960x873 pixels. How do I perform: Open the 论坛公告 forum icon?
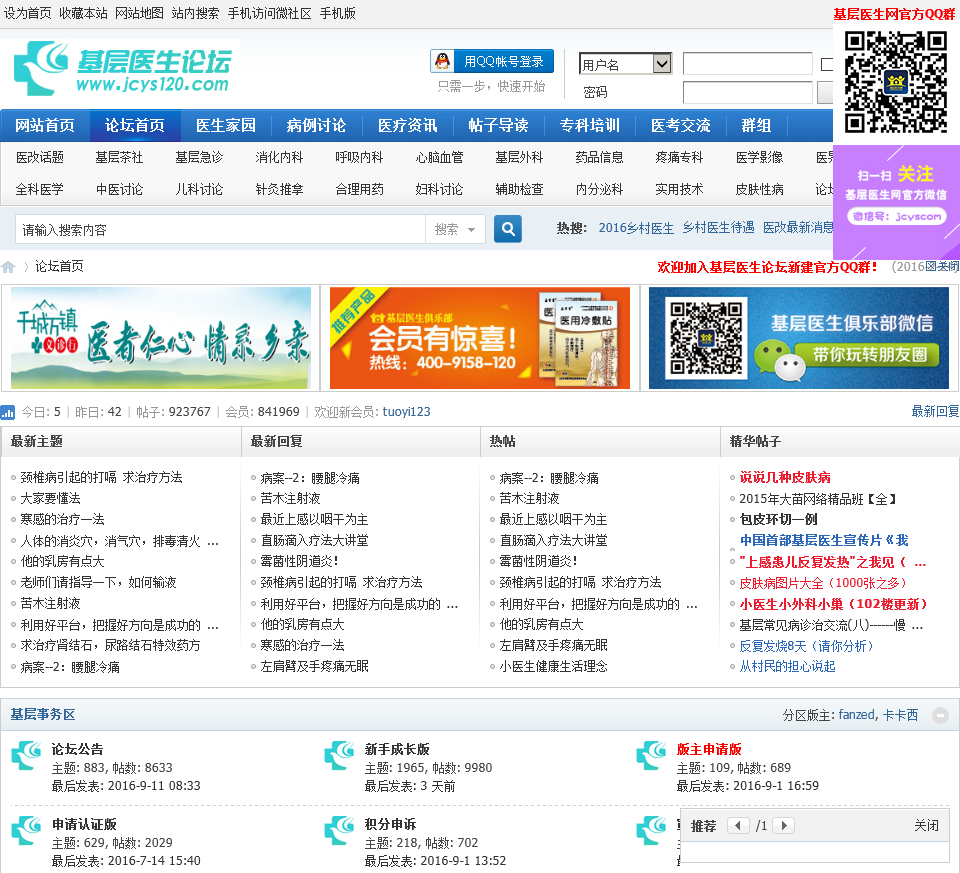click(x=26, y=755)
